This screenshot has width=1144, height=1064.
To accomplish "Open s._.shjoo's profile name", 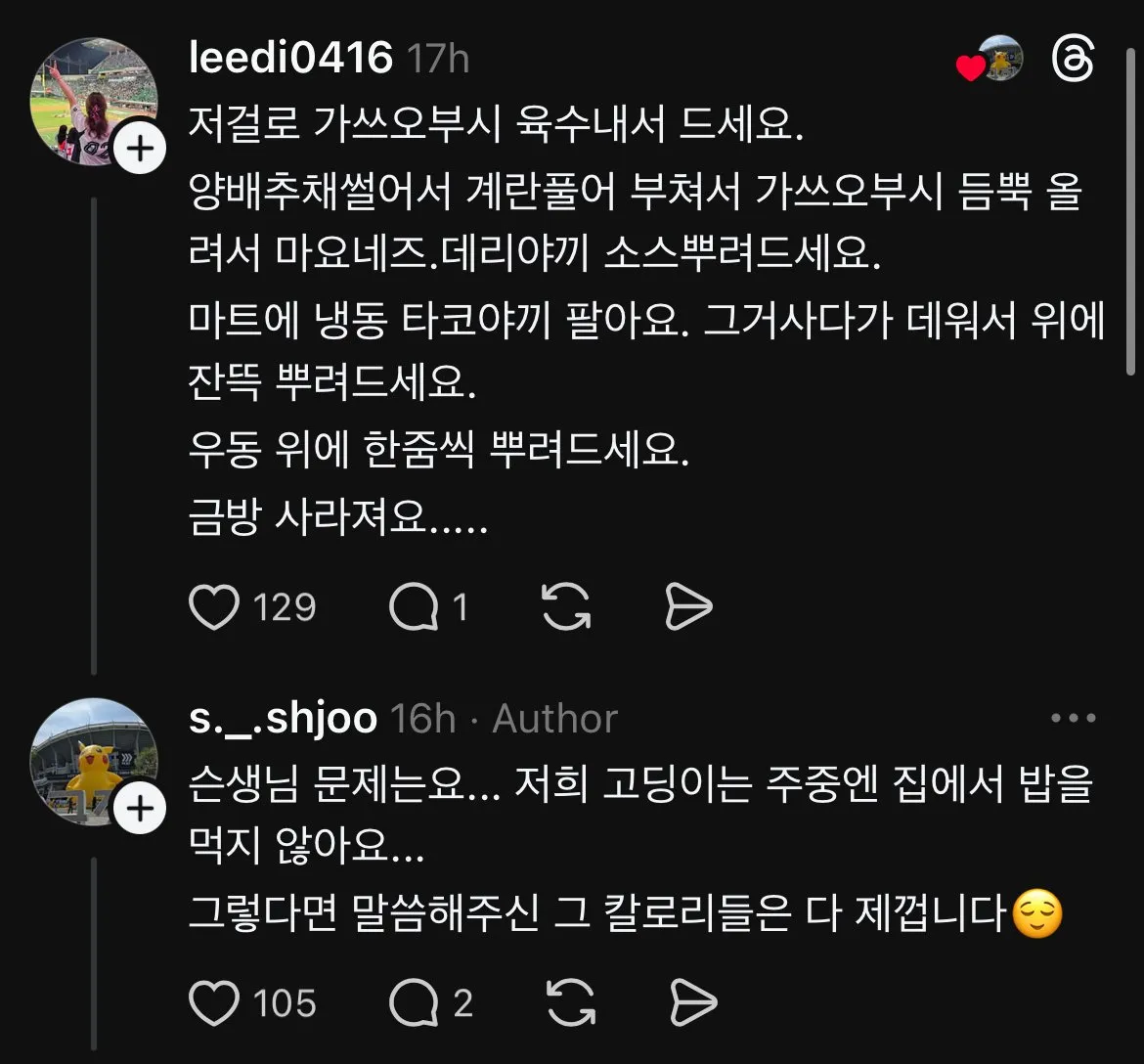I will [281, 717].
